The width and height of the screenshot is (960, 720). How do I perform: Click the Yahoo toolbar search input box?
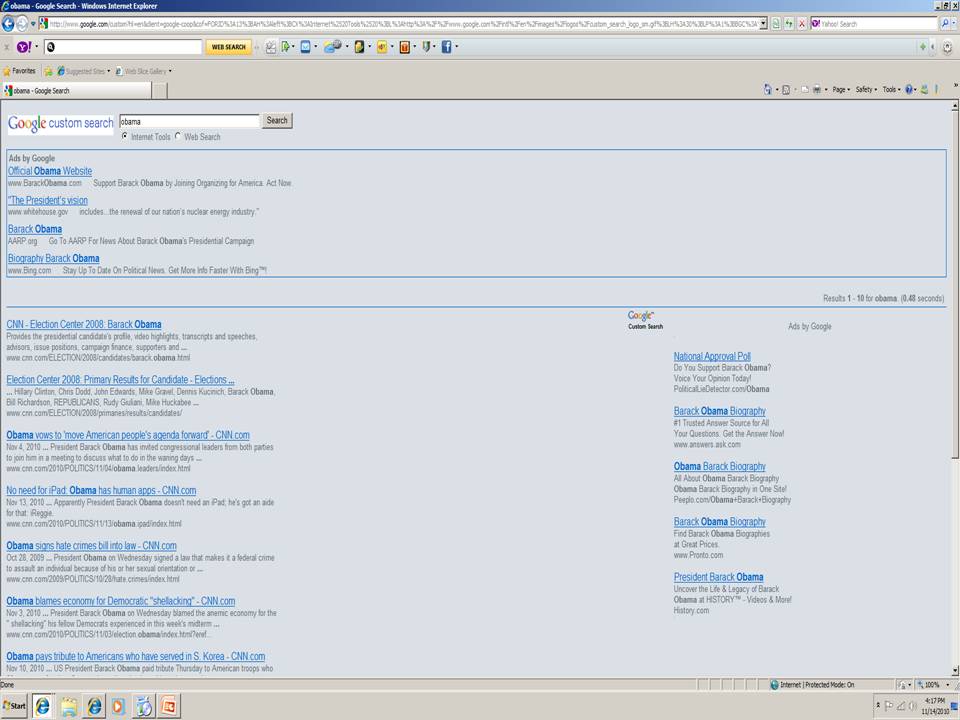coord(123,47)
